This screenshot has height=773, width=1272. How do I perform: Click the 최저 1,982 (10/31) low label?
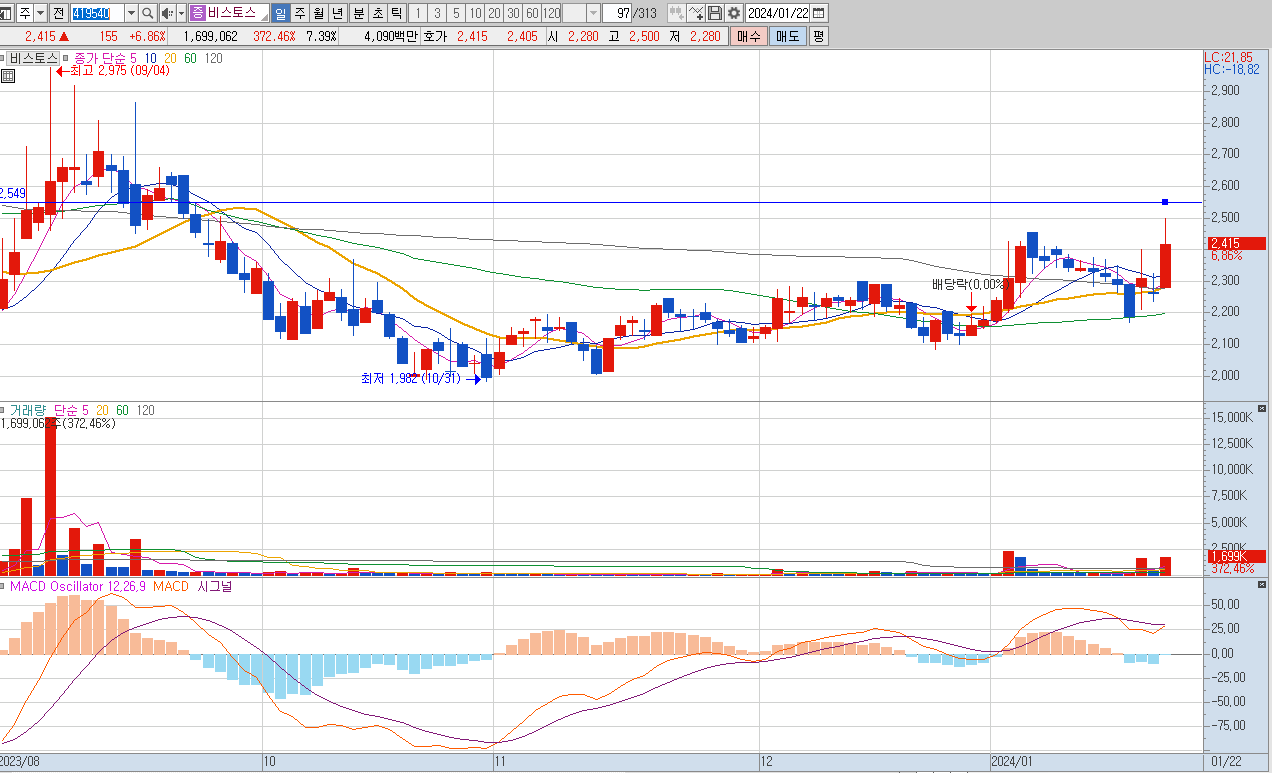point(409,378)
